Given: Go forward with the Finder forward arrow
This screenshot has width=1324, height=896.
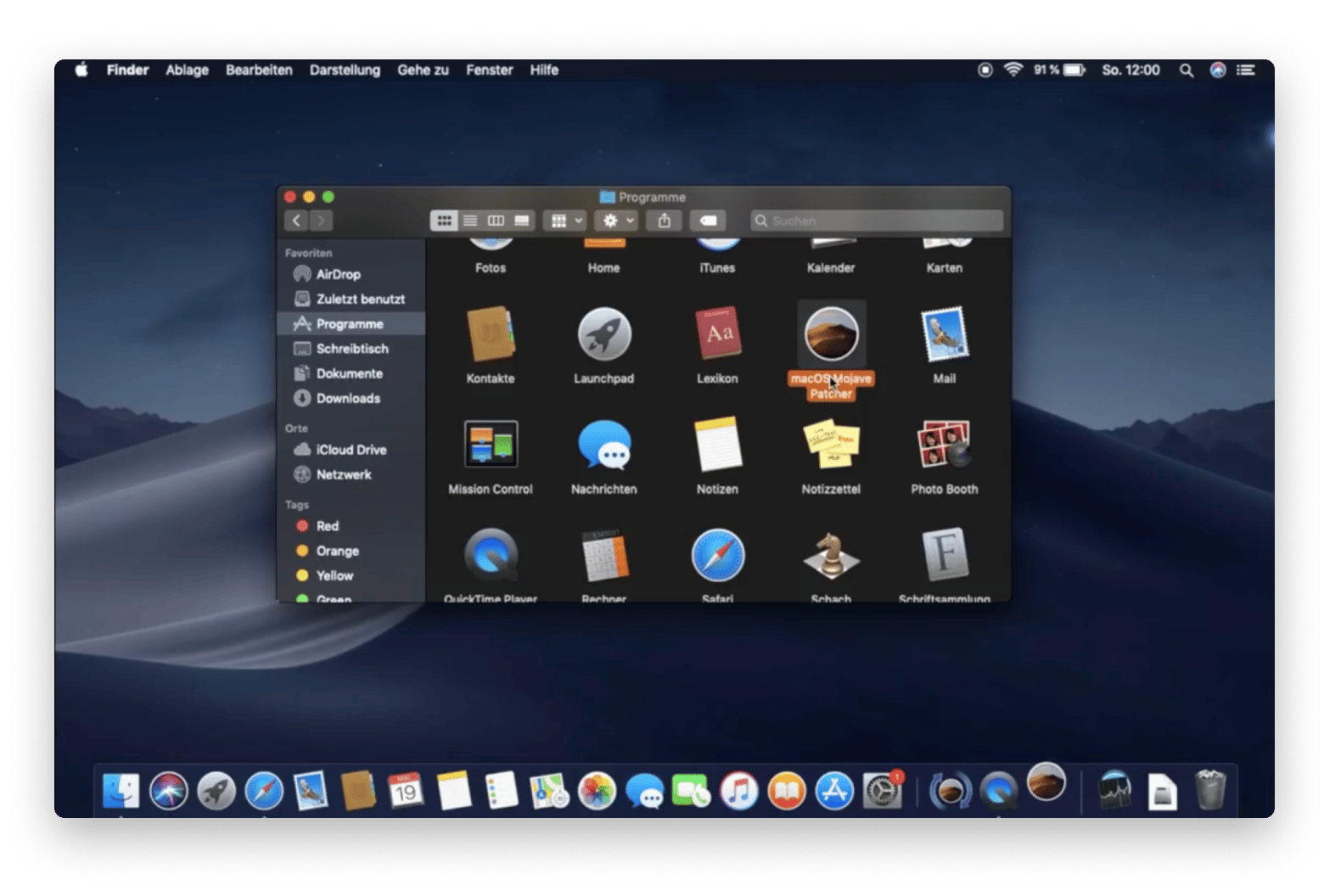Looking at the screenshot, I should [321, 221].
